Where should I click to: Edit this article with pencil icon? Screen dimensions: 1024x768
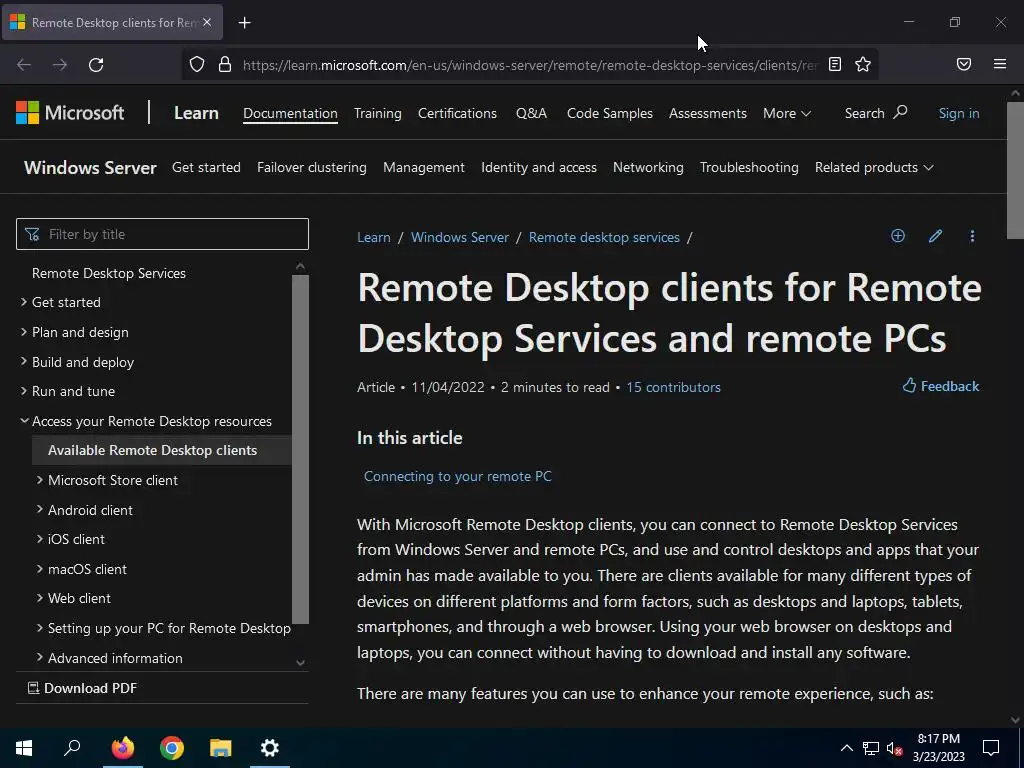pos(935,236)
